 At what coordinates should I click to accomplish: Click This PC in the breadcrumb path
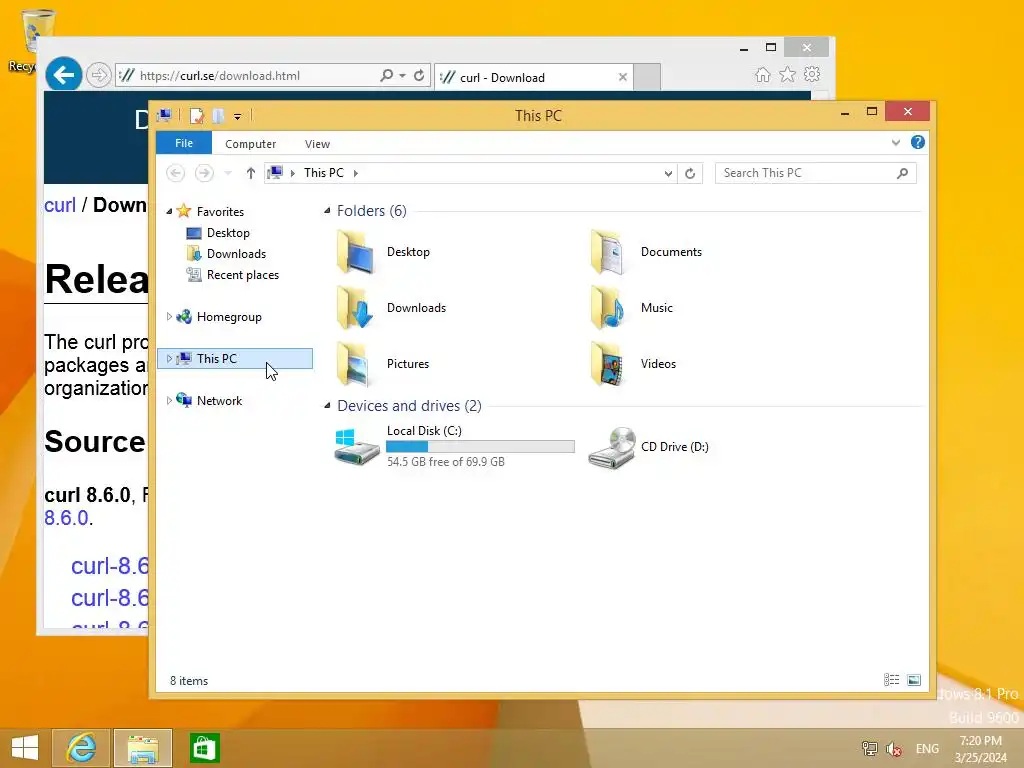tap(324, 173)
